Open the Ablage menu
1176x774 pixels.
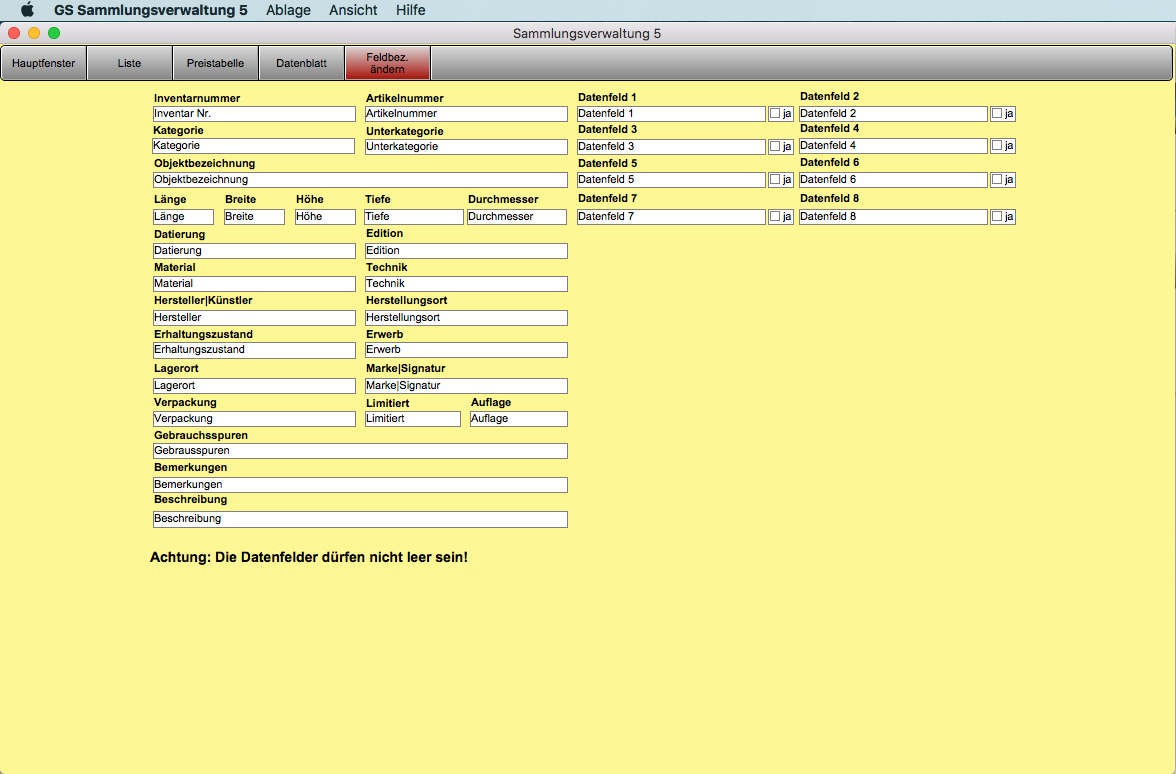click(x=288, y=10)
